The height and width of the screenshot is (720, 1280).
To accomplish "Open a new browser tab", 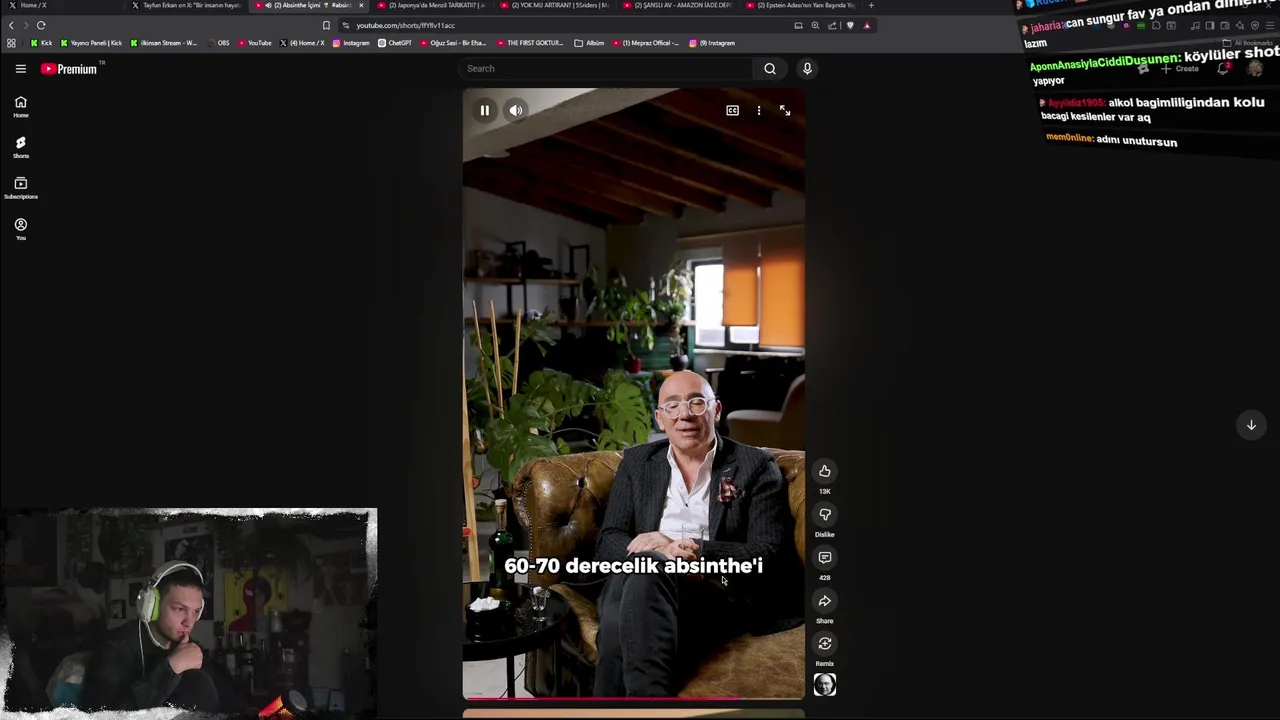I will coord(871,5).
